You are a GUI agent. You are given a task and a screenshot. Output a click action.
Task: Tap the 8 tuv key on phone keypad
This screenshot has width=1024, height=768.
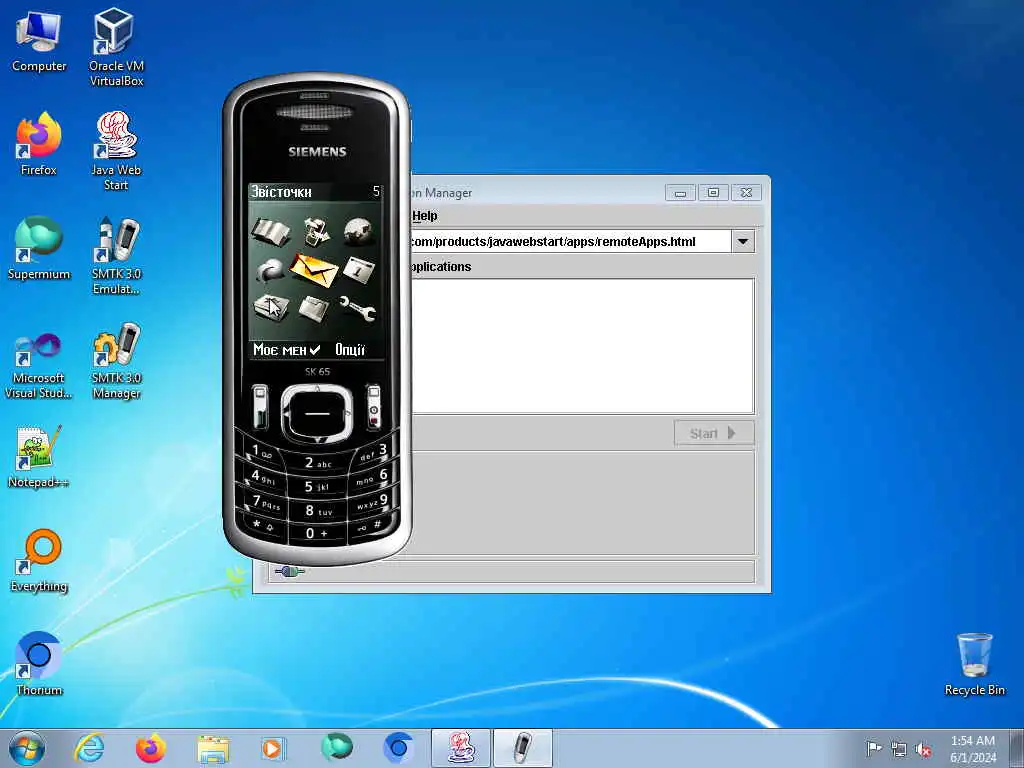click(317, 511)
